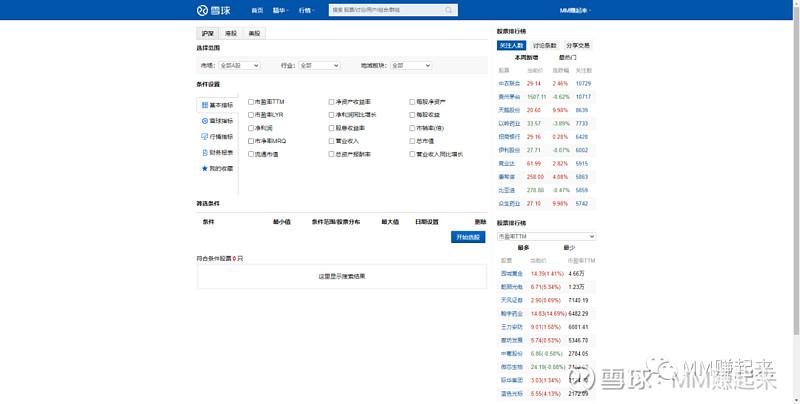Select the 财务报表 document icon
Viewport: 800px width, 404px height.
point(205,153)
